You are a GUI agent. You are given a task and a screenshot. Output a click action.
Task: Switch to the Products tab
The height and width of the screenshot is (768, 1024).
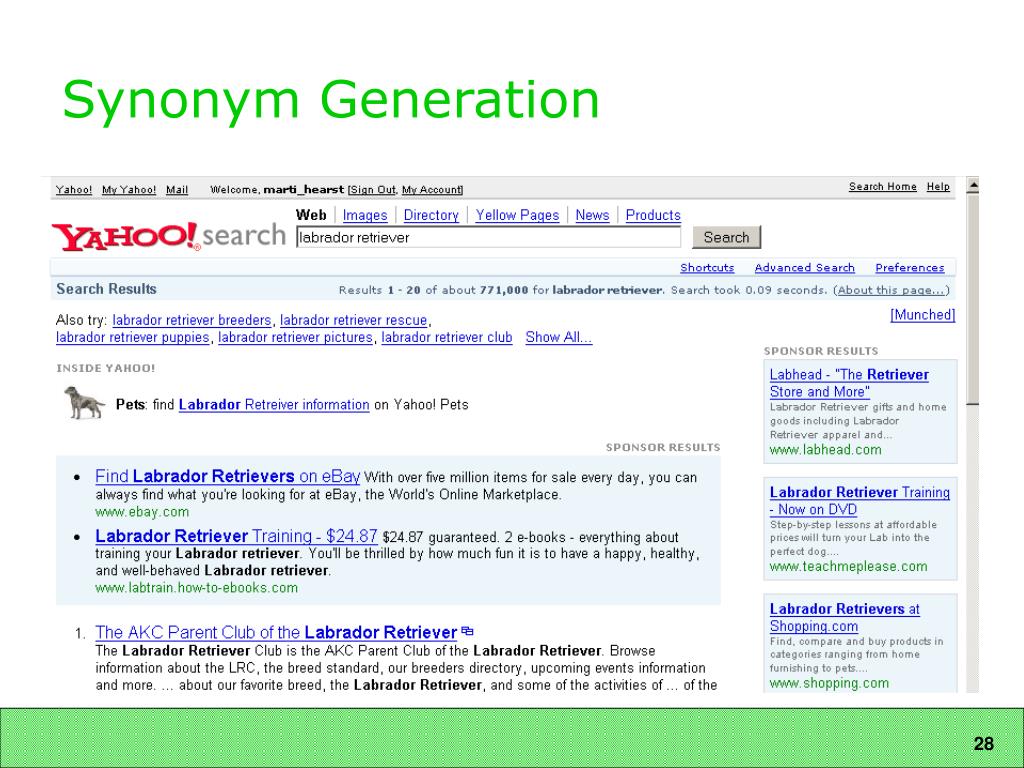click(653, 216)
